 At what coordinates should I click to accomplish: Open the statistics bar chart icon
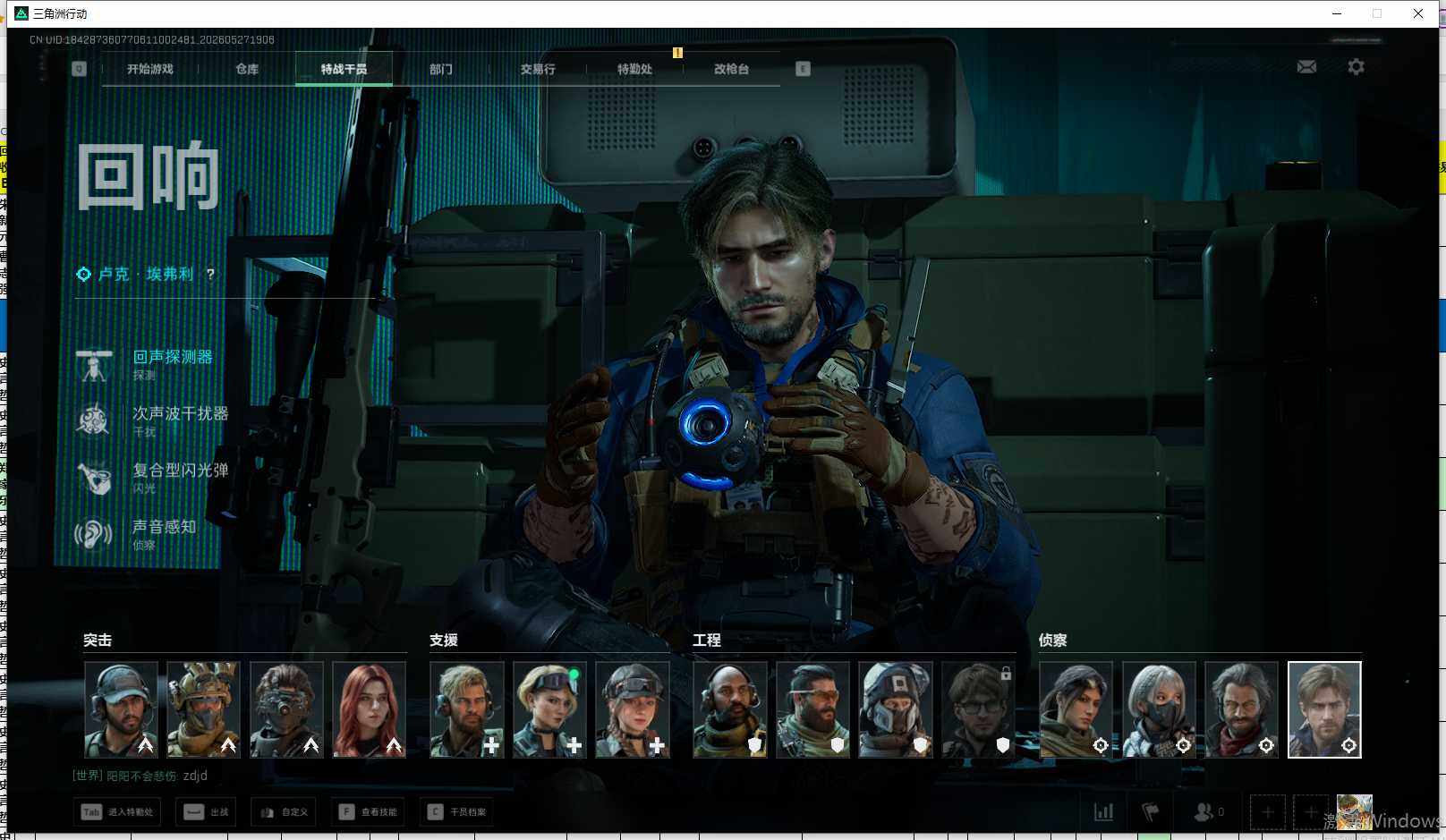point(1103,812)
